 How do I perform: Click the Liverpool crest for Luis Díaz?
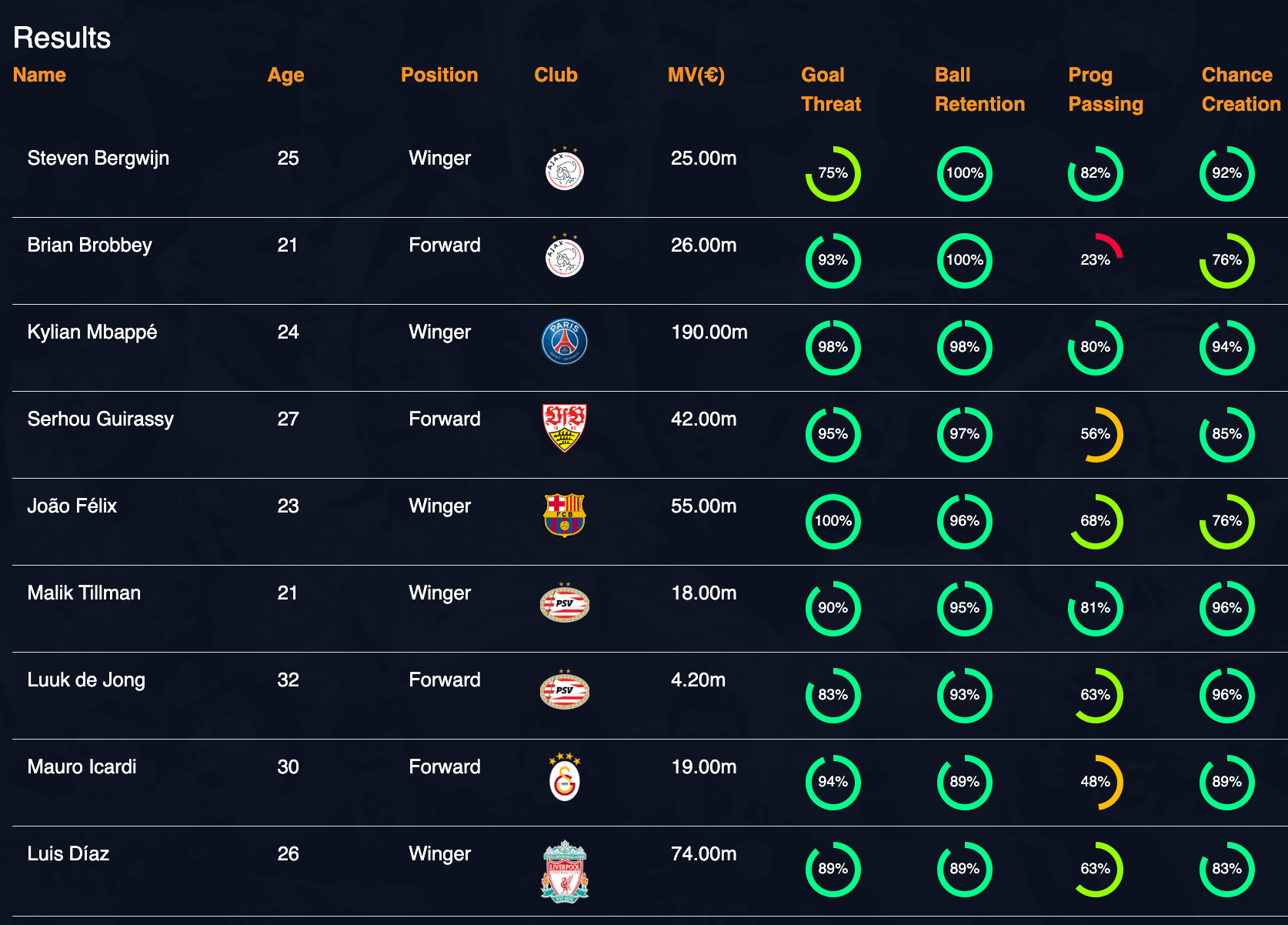(x=565, y=871)
